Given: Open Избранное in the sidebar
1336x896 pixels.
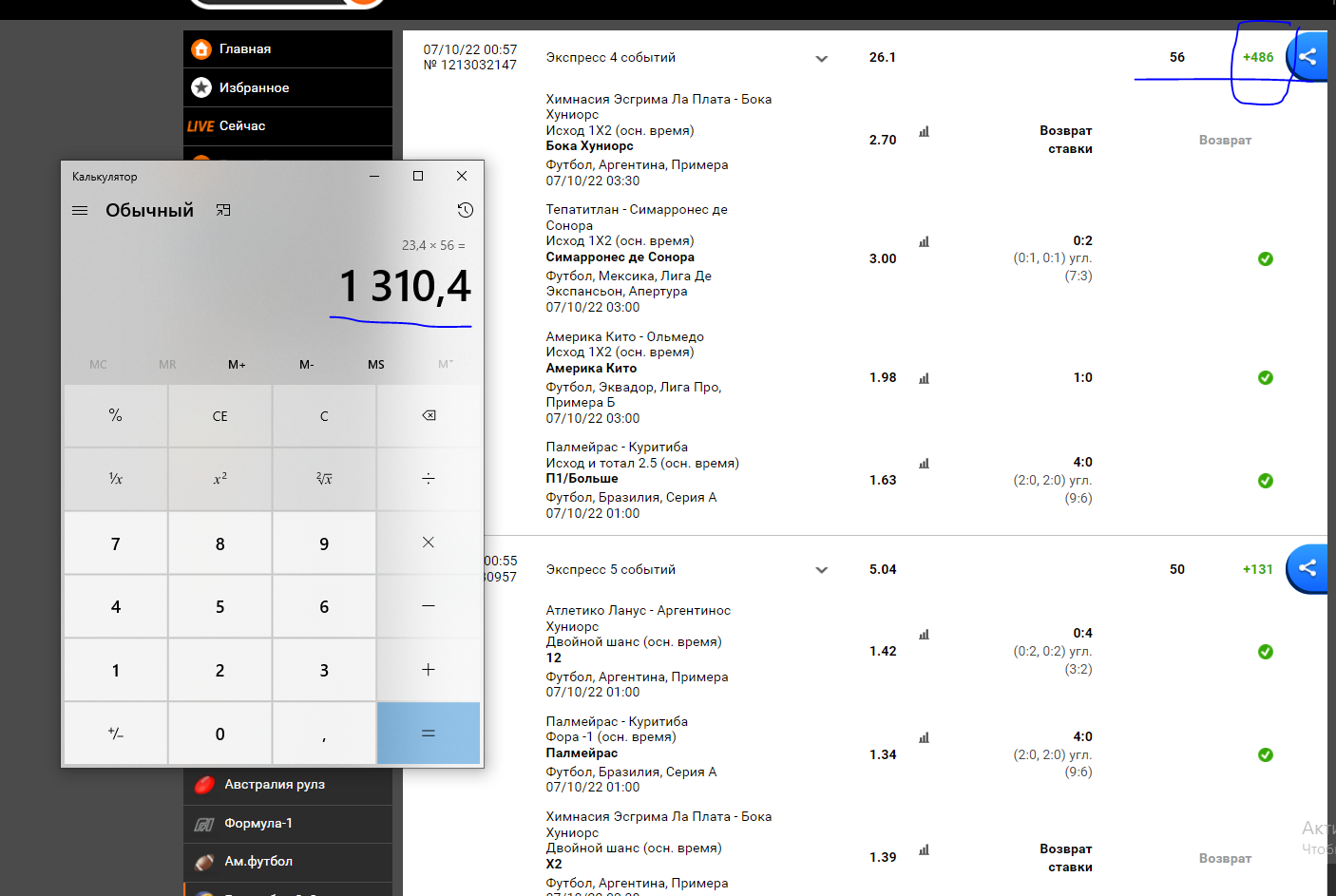Looking at the screenshot, I should pos(288,87).
